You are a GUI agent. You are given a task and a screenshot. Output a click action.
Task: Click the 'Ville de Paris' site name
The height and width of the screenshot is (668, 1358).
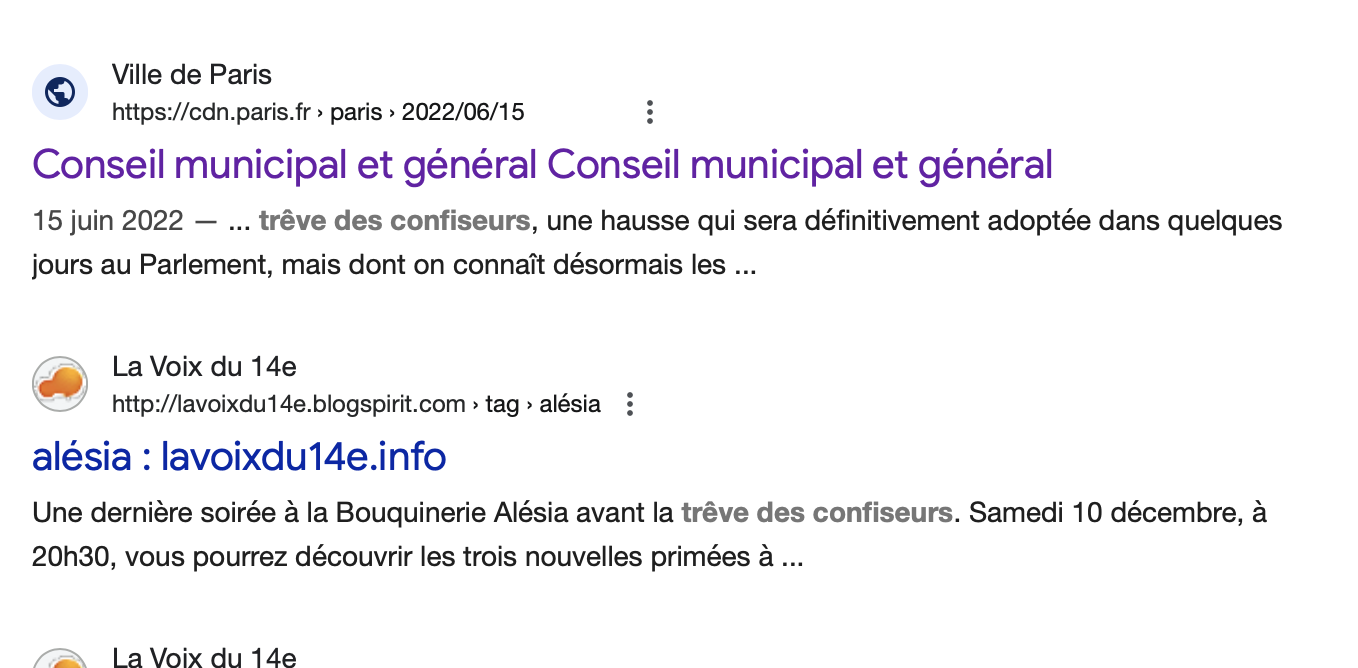click(x=191, y=75)
